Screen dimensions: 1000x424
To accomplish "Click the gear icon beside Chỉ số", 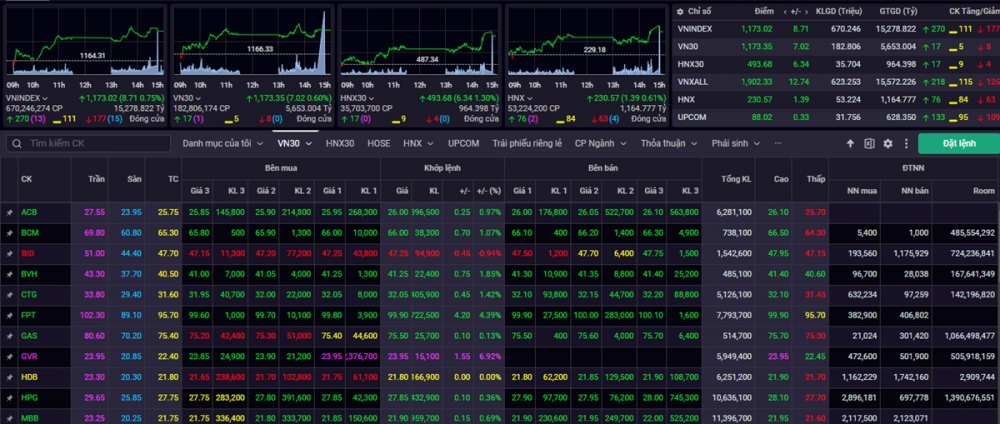I will pyautogui.click(x=680, y=11).
